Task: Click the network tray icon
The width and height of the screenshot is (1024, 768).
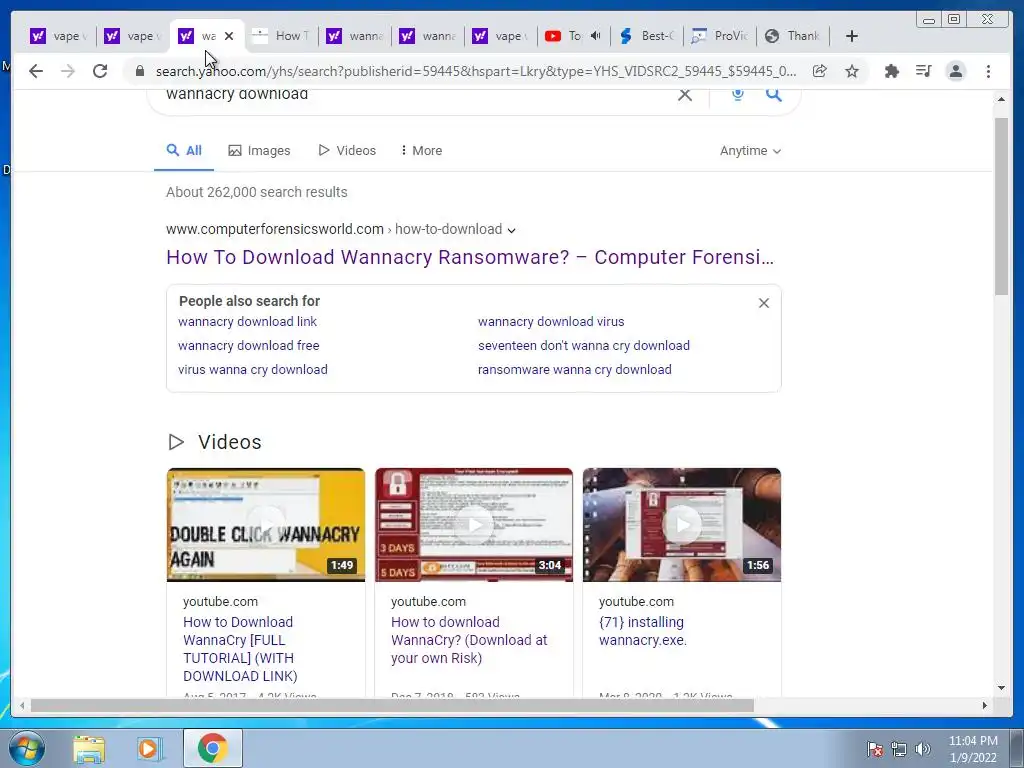Action: coord(899,749)
